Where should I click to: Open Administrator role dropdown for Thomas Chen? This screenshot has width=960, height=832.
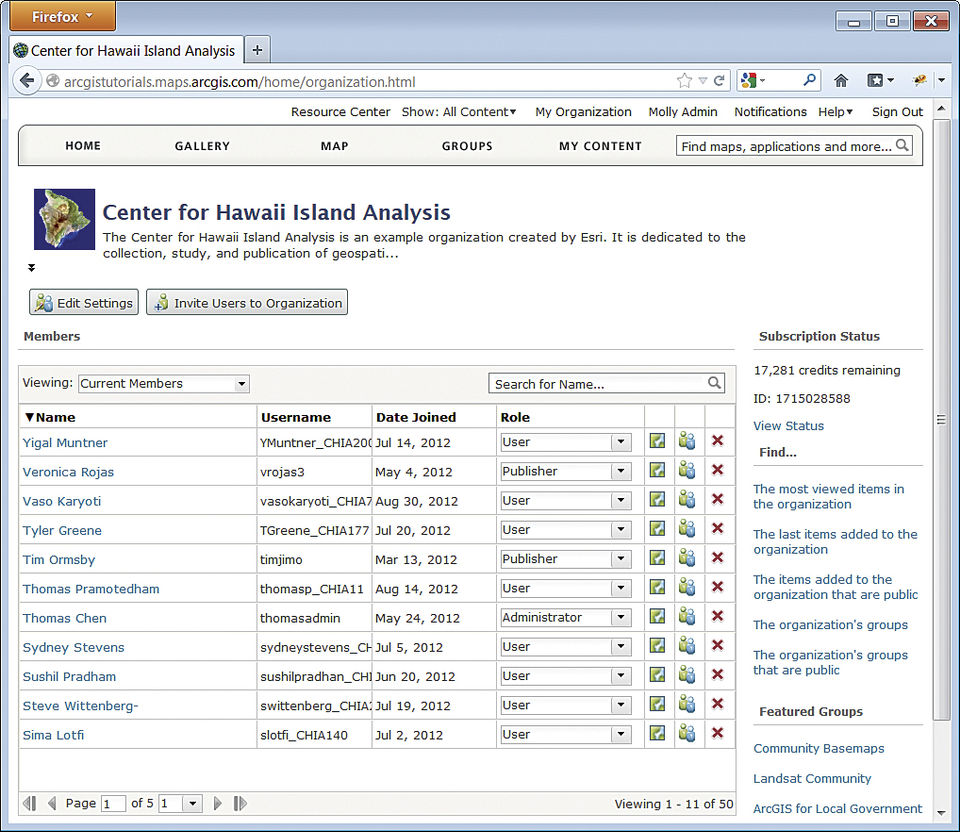[566, 618]
